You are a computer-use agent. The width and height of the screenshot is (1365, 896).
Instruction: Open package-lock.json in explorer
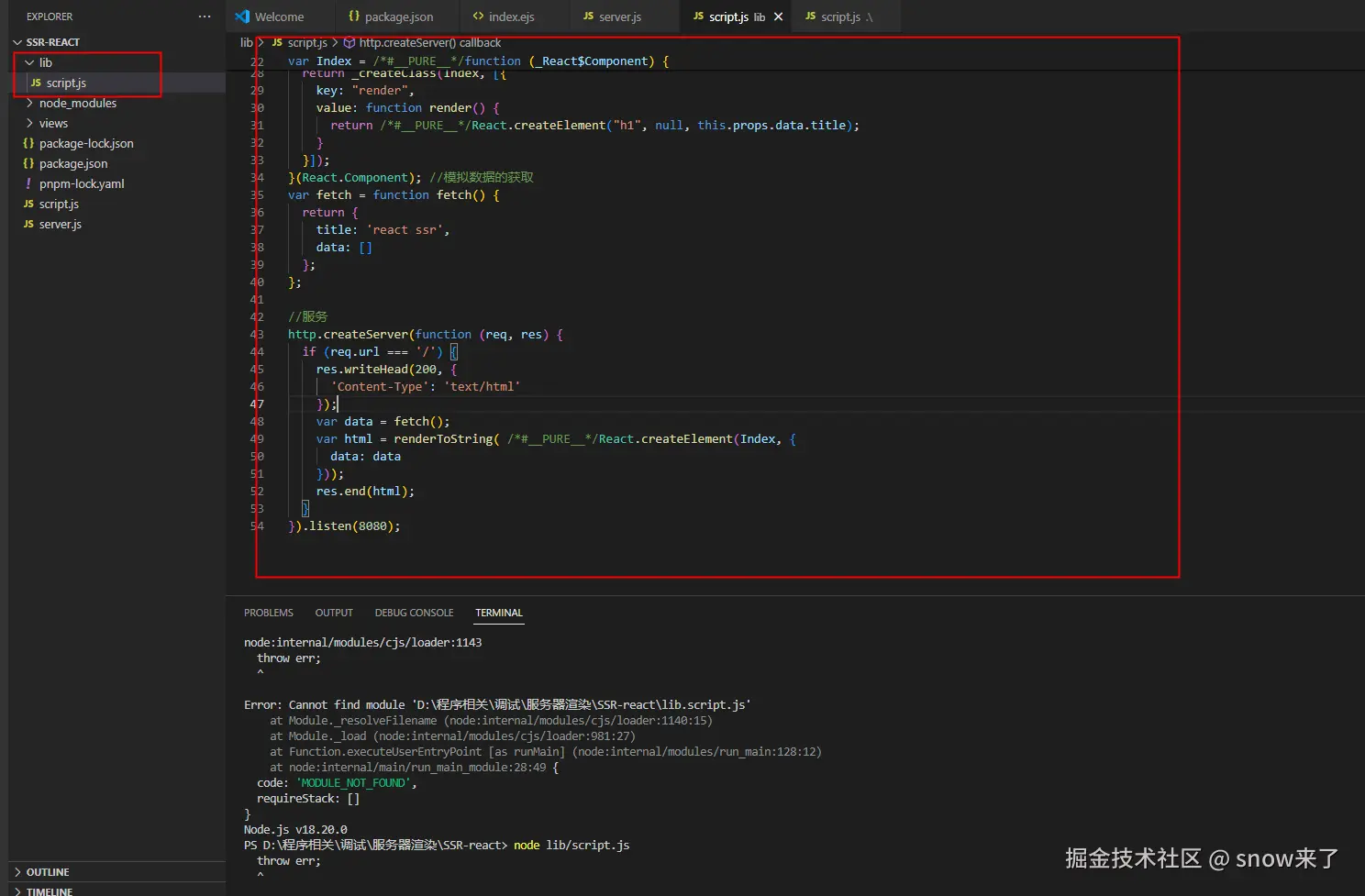click(86, 143)
